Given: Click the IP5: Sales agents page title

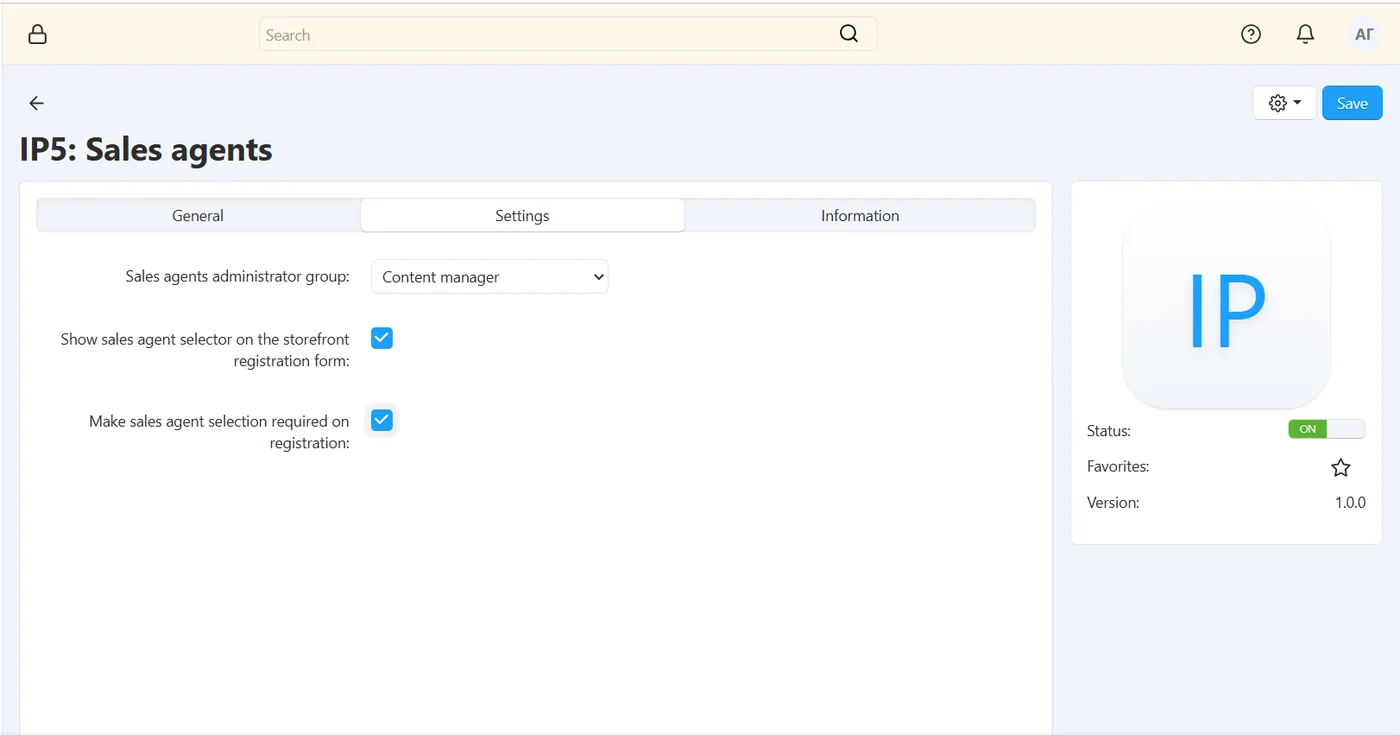Looking at the screenshot, I should [146, 149].
